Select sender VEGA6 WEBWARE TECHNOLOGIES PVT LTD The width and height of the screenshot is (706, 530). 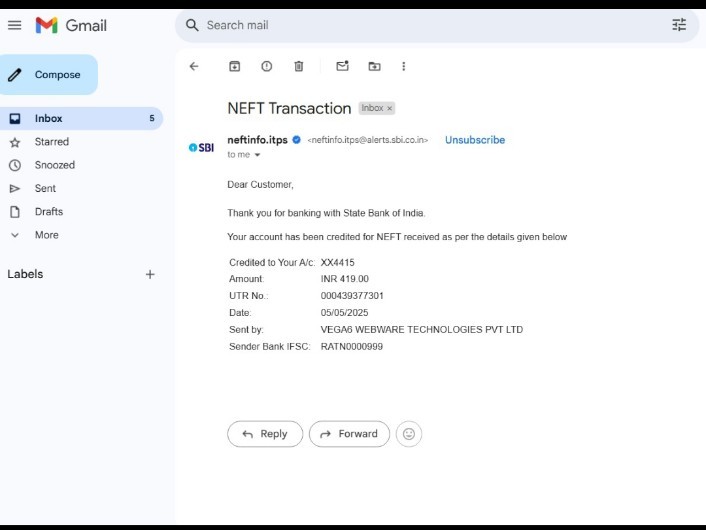click(422, 330)
